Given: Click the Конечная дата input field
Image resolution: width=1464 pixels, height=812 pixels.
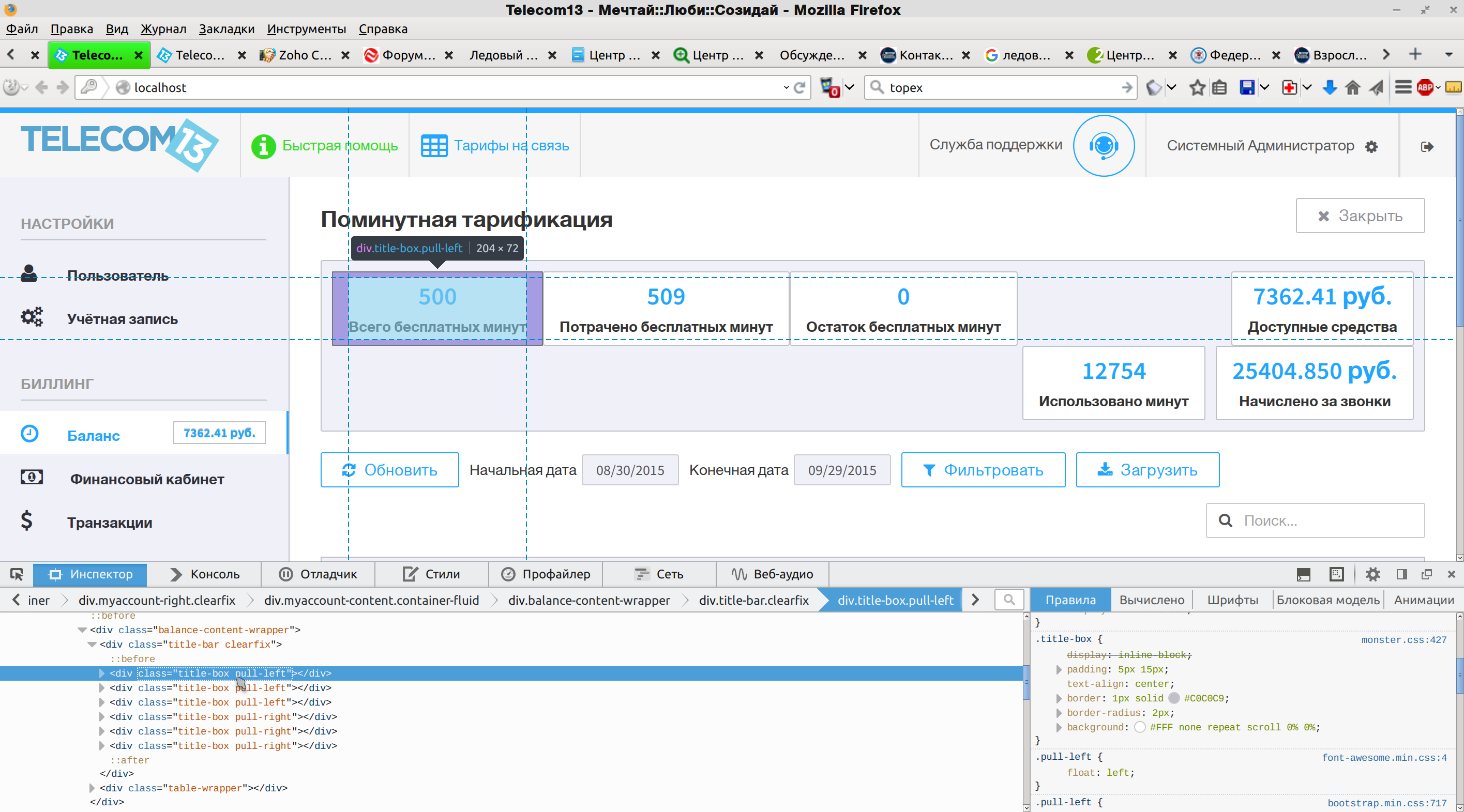Looking at the screenshot, I should (842, 470).
